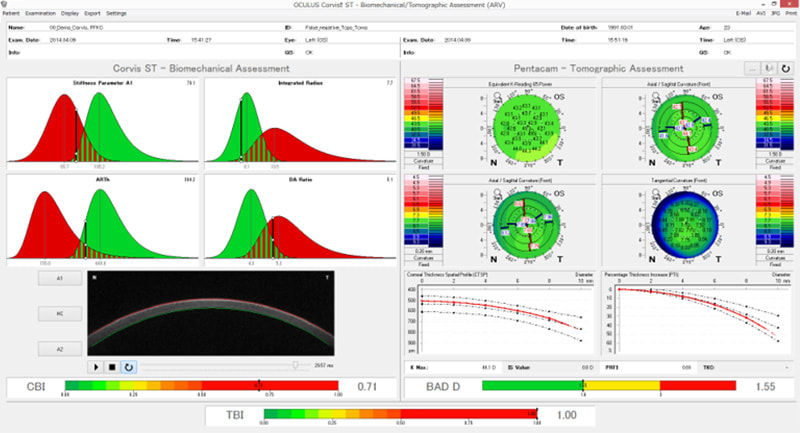
Task: Export the view as JPG
Action: click(x=776, y=13)
